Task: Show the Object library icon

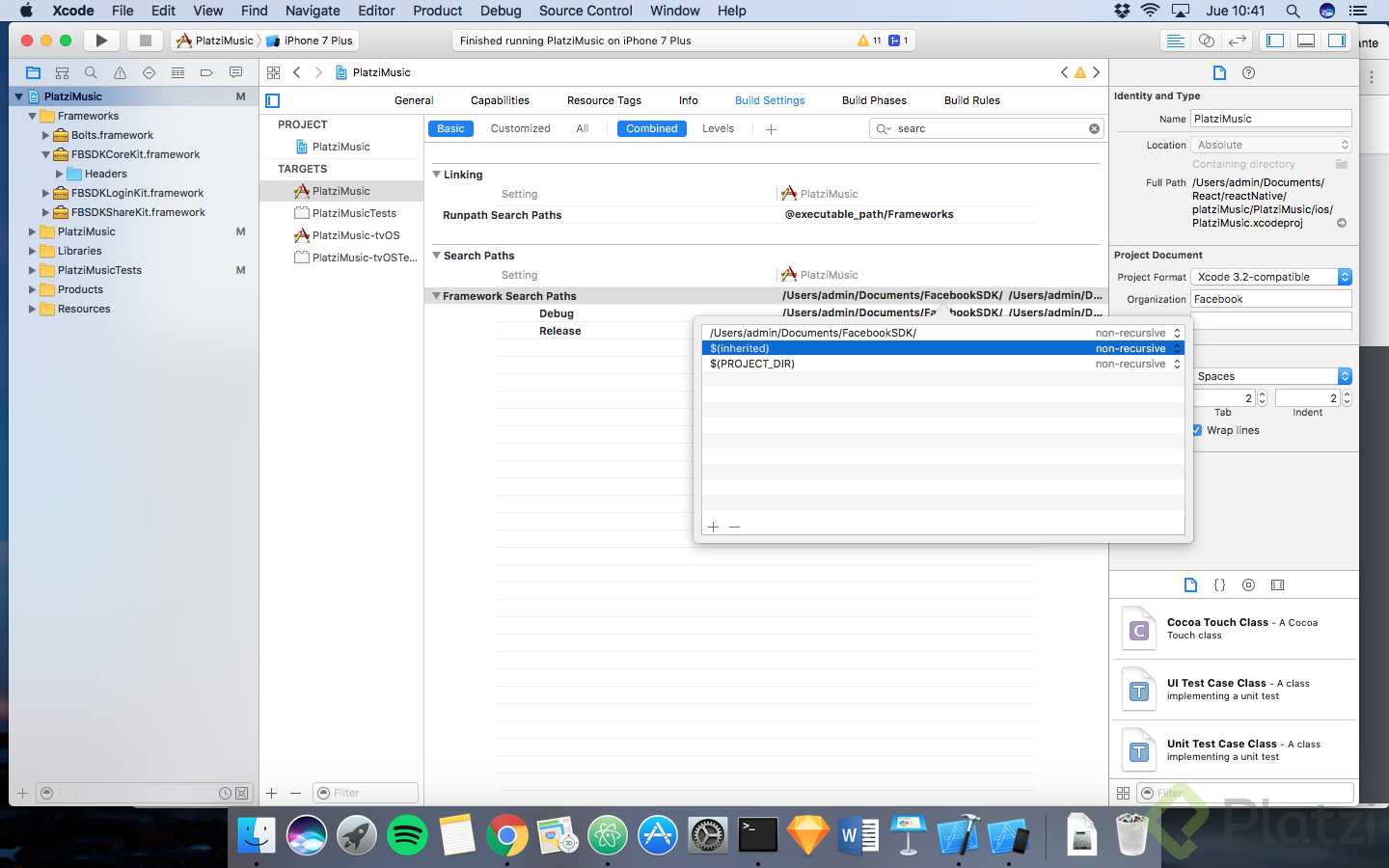Action: pos(1248,584)
